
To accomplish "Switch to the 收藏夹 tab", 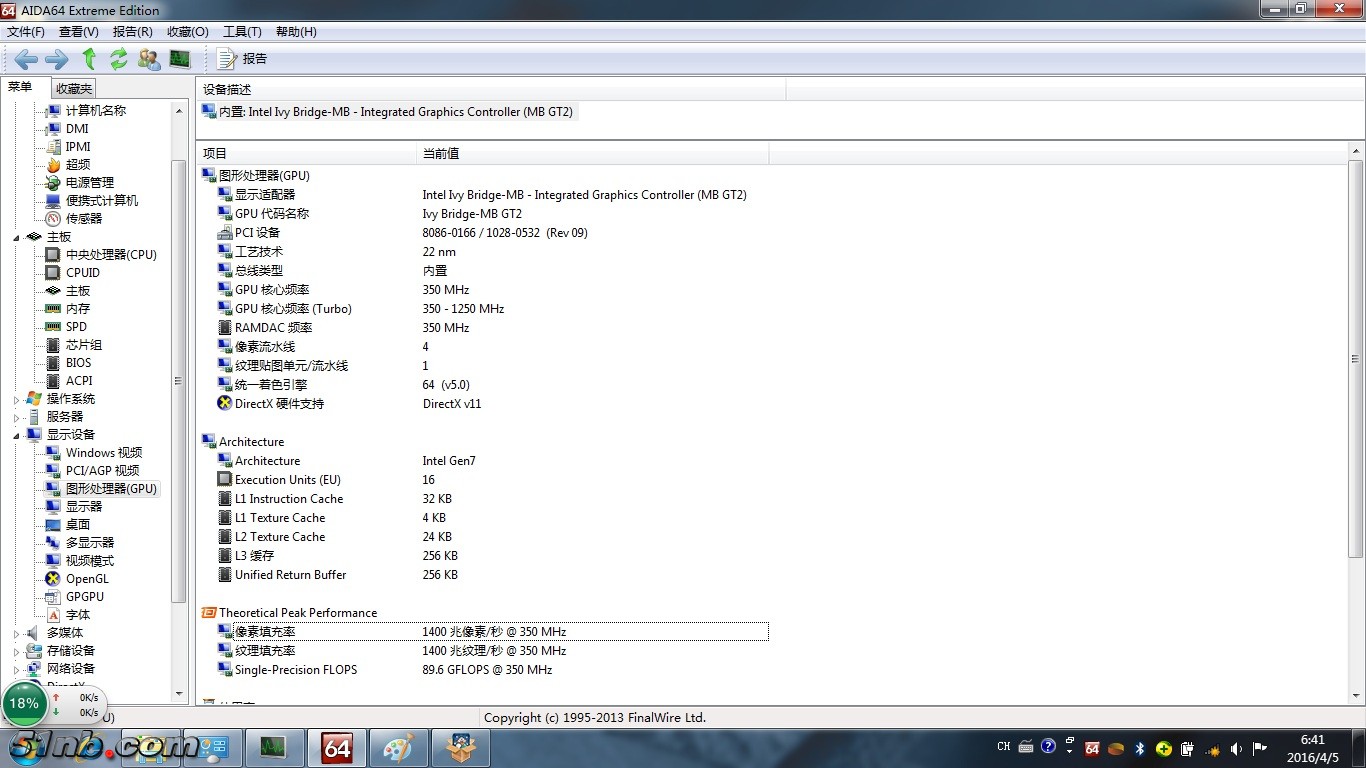I will [x=74, y=89].
